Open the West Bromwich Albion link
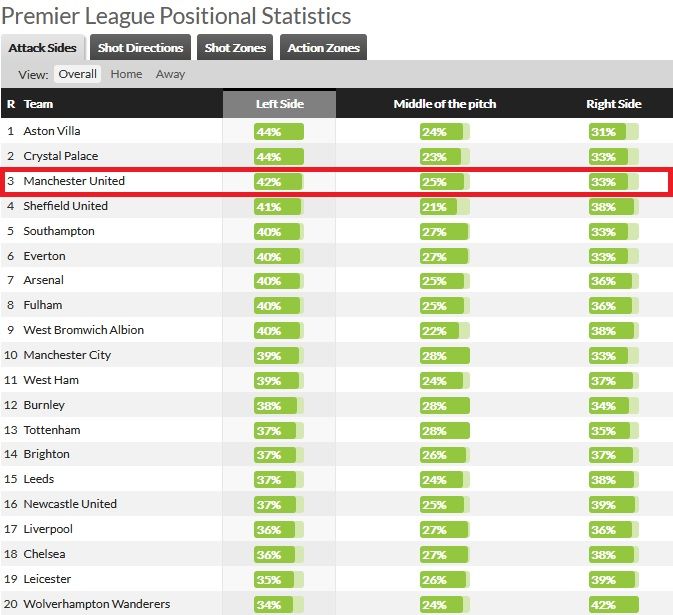 pyautogui.click(x=84, y=330)
